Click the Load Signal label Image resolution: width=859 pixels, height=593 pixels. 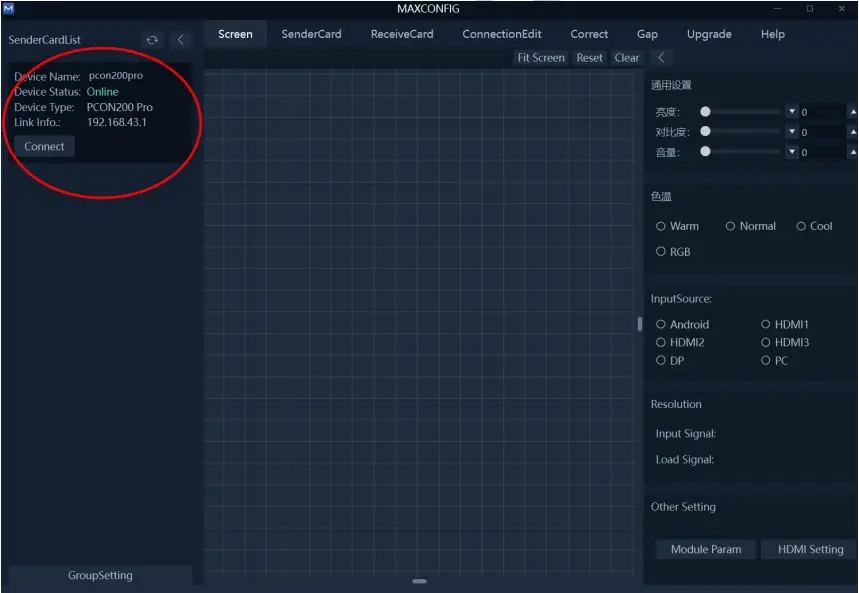click(x=684, y=459)
